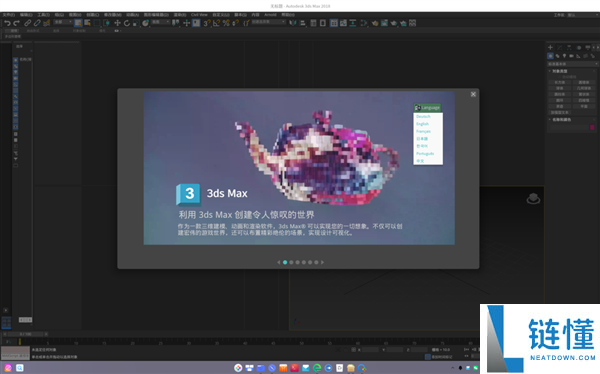
Task: Click the ViewCube in the viewport
Action: click(533, 199)
